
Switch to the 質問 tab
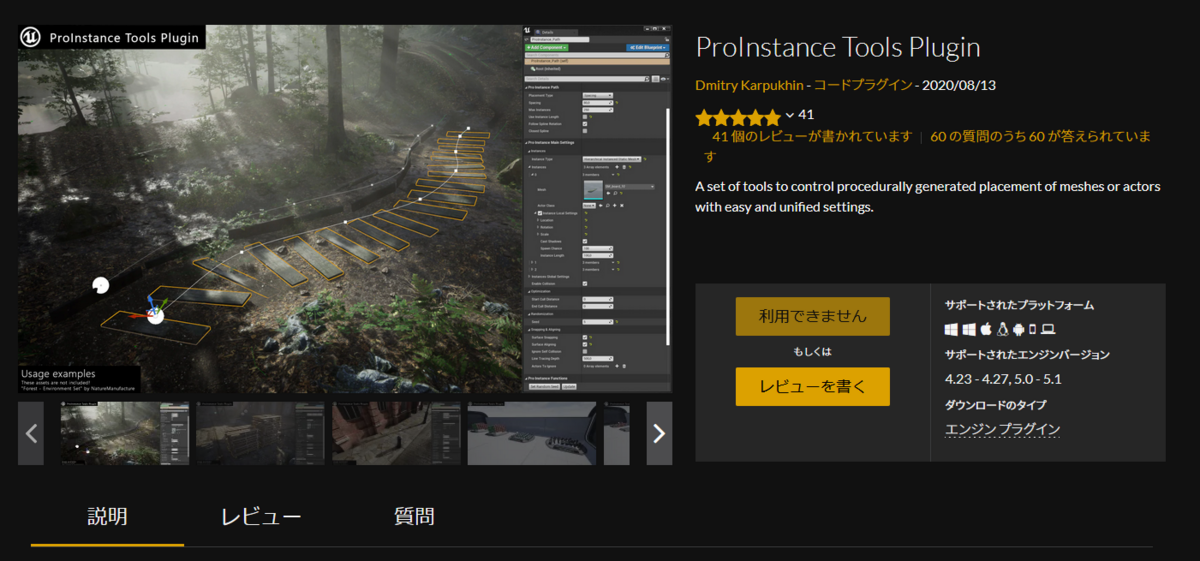pyautogui.click(x=414, y=517)
